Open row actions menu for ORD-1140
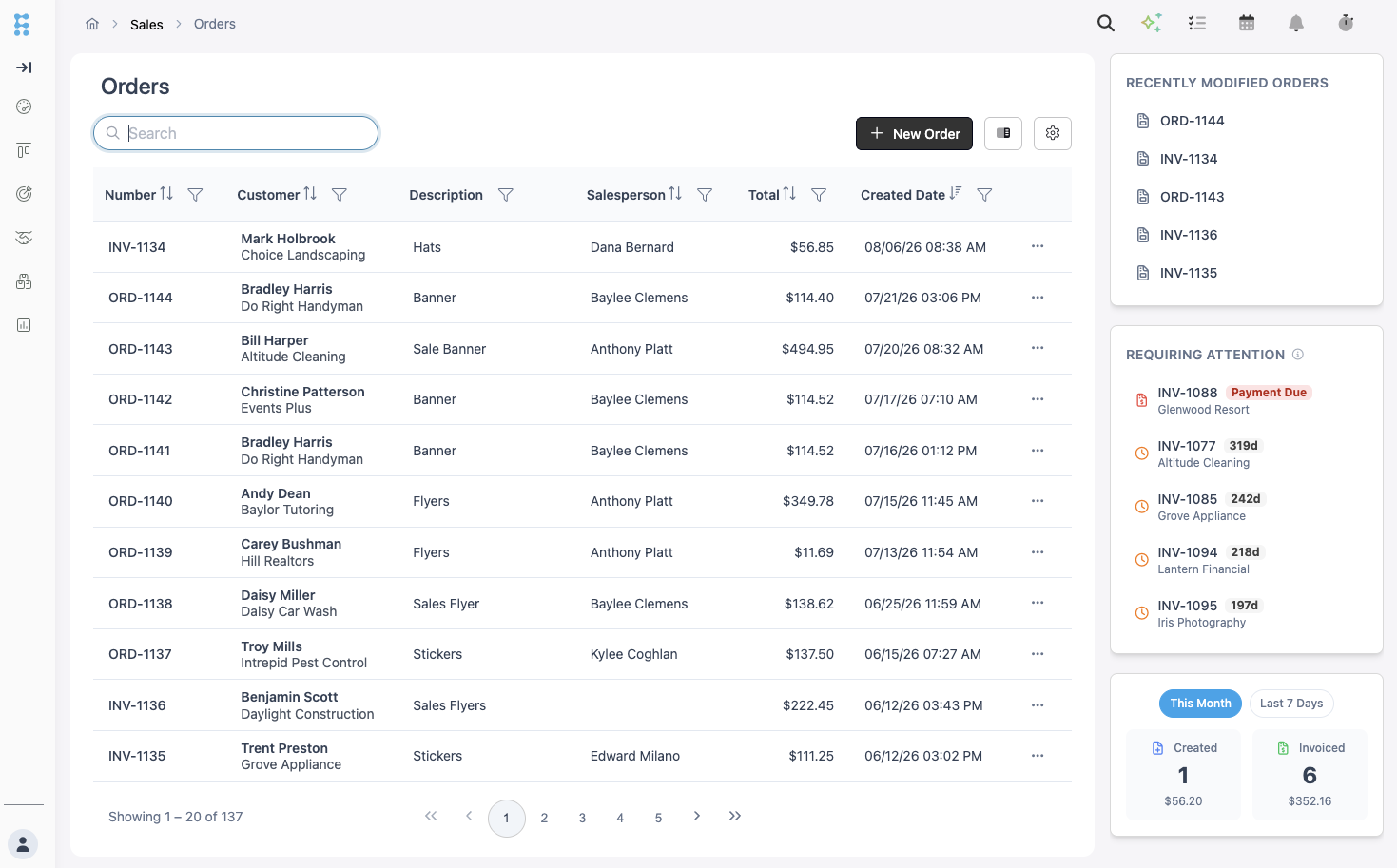This screenshot has width=1397, height=868. click(x=1038, y=501)
